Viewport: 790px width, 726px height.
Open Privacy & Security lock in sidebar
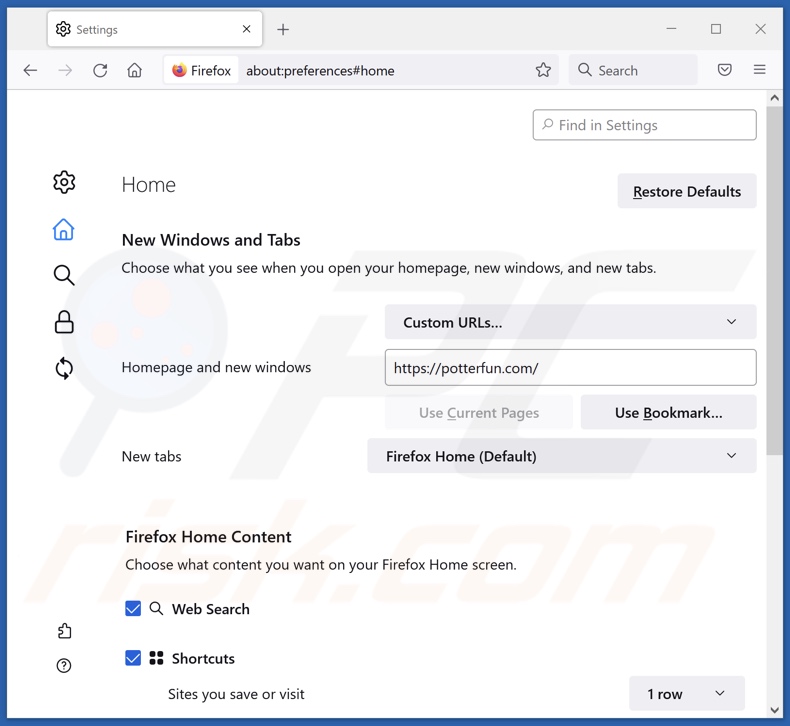pyautogui.click(x=64, y=322)
